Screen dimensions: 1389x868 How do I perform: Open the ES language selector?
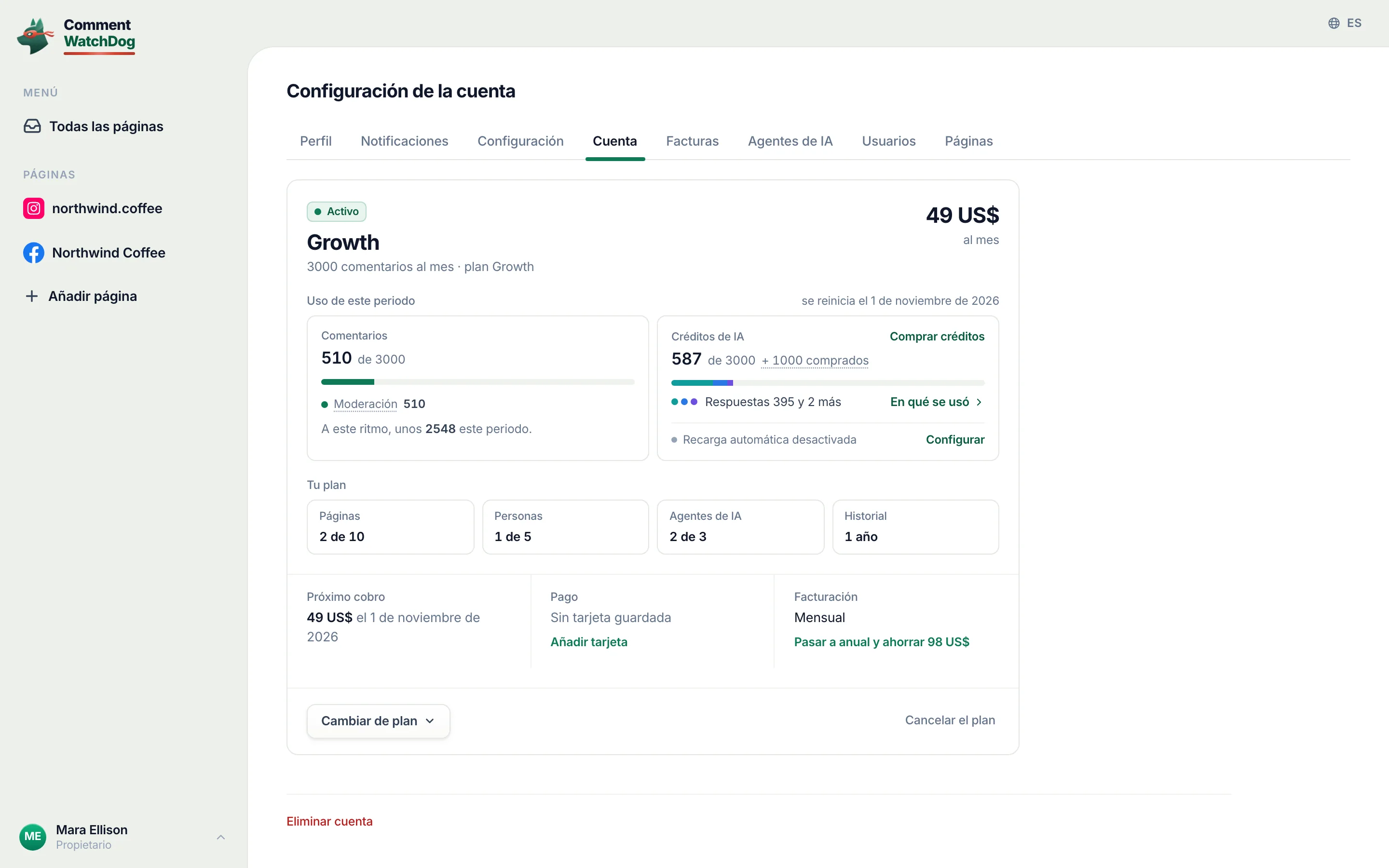tap(1345, 23)
